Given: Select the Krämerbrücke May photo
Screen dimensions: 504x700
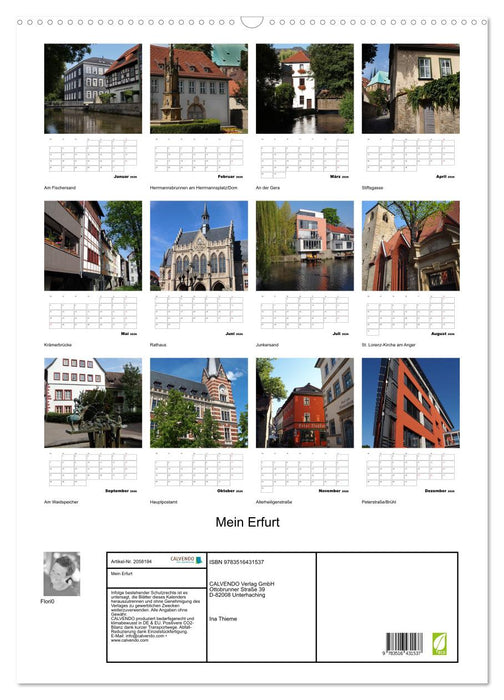Looking at the screenshot, I should click(x=93, y=246).
